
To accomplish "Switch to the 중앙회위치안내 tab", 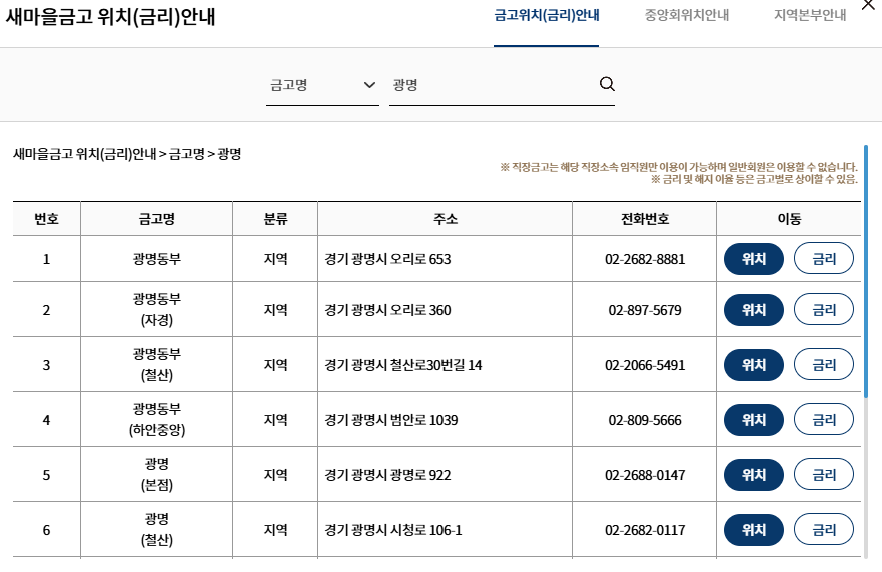I will 686,15.
